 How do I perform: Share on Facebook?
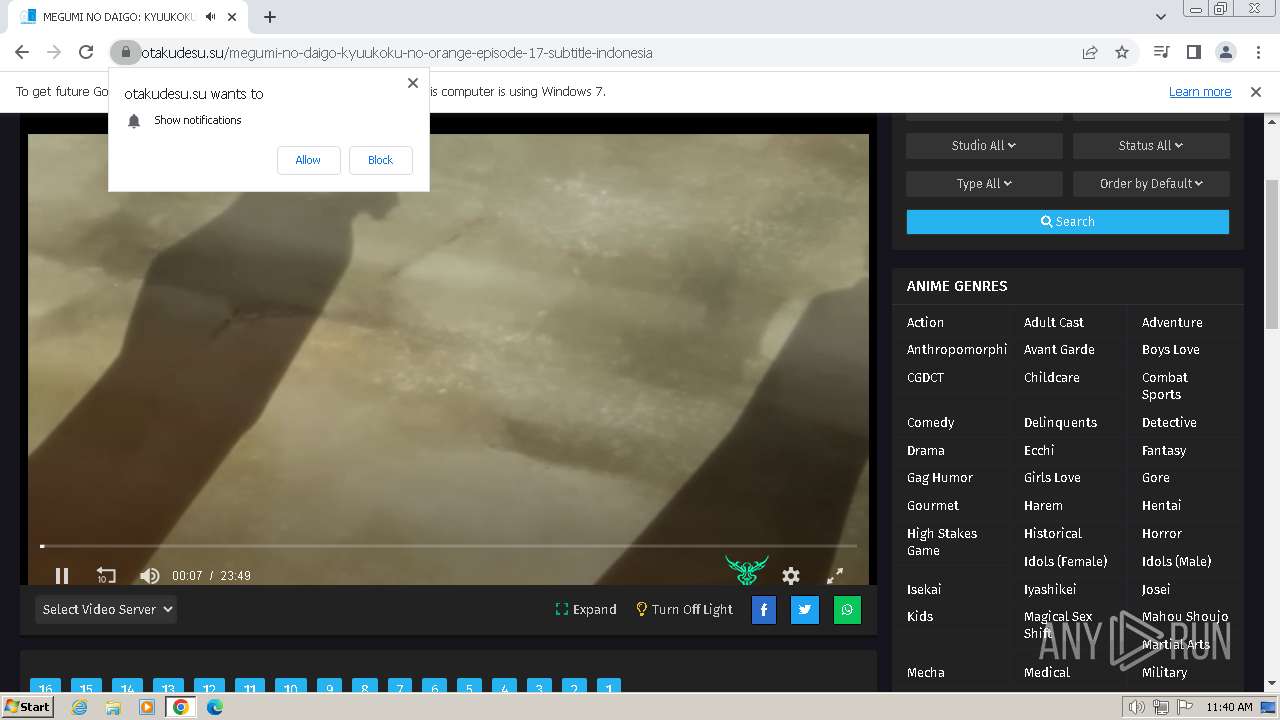point(764,610)
